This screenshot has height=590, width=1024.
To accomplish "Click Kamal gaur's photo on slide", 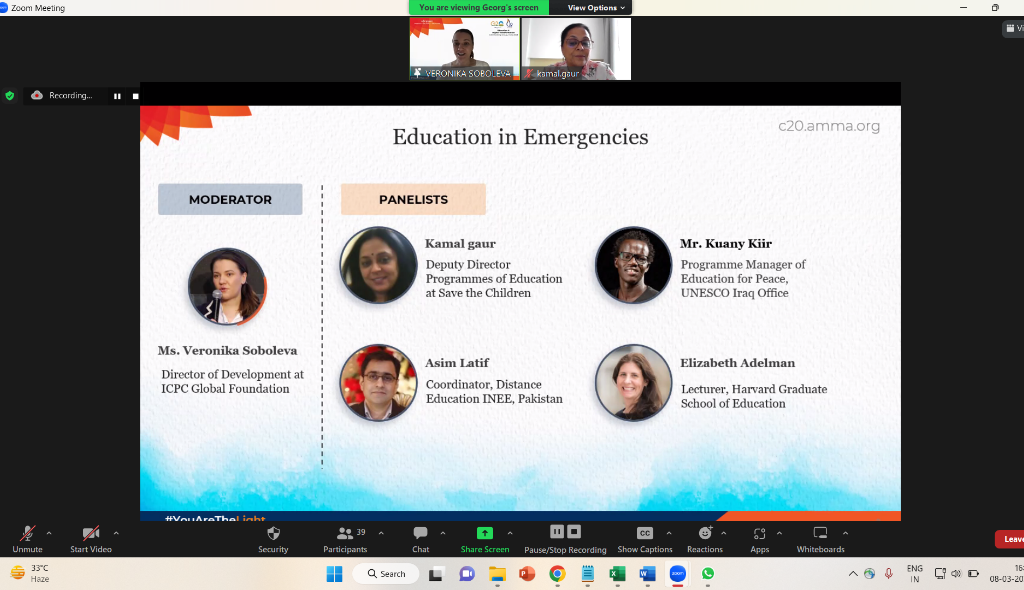I will coord(378,265).
